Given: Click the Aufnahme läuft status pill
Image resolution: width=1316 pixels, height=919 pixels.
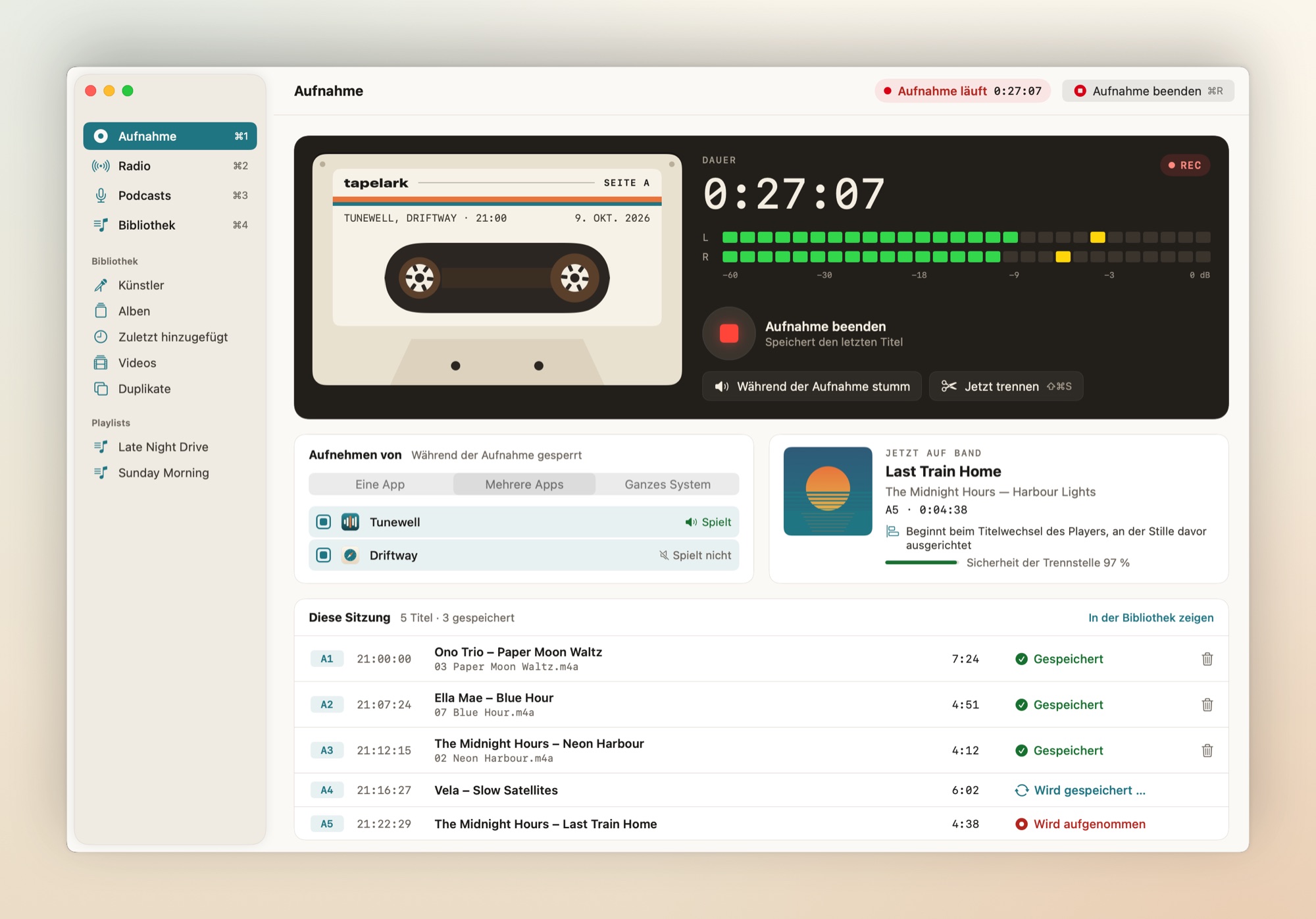Looking at the screenshot, I should click(963, 91).
